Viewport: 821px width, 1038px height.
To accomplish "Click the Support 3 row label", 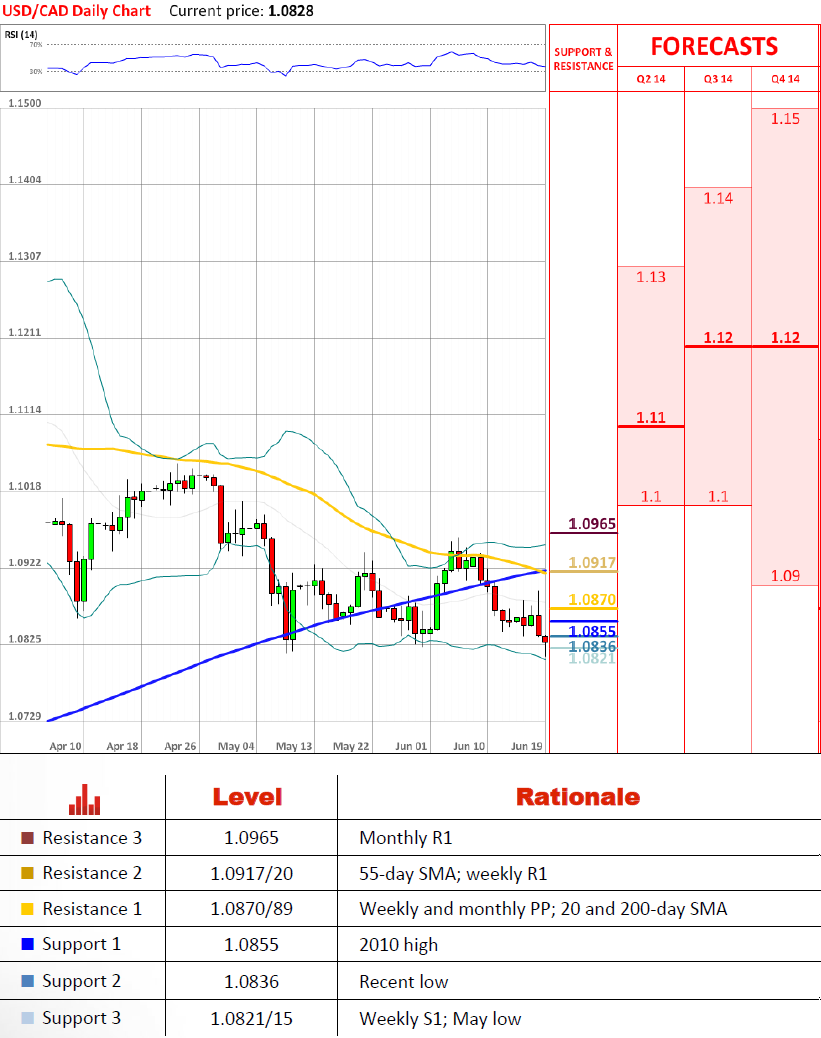I will 81,1019.
